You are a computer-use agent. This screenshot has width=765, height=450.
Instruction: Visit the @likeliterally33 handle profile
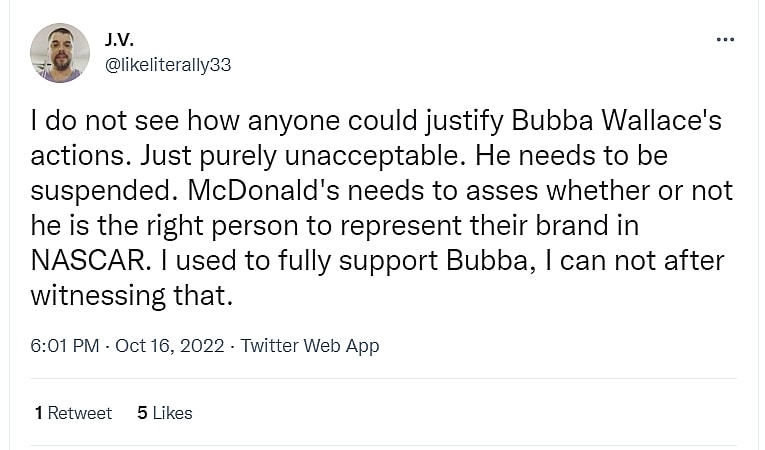point(167,64)
